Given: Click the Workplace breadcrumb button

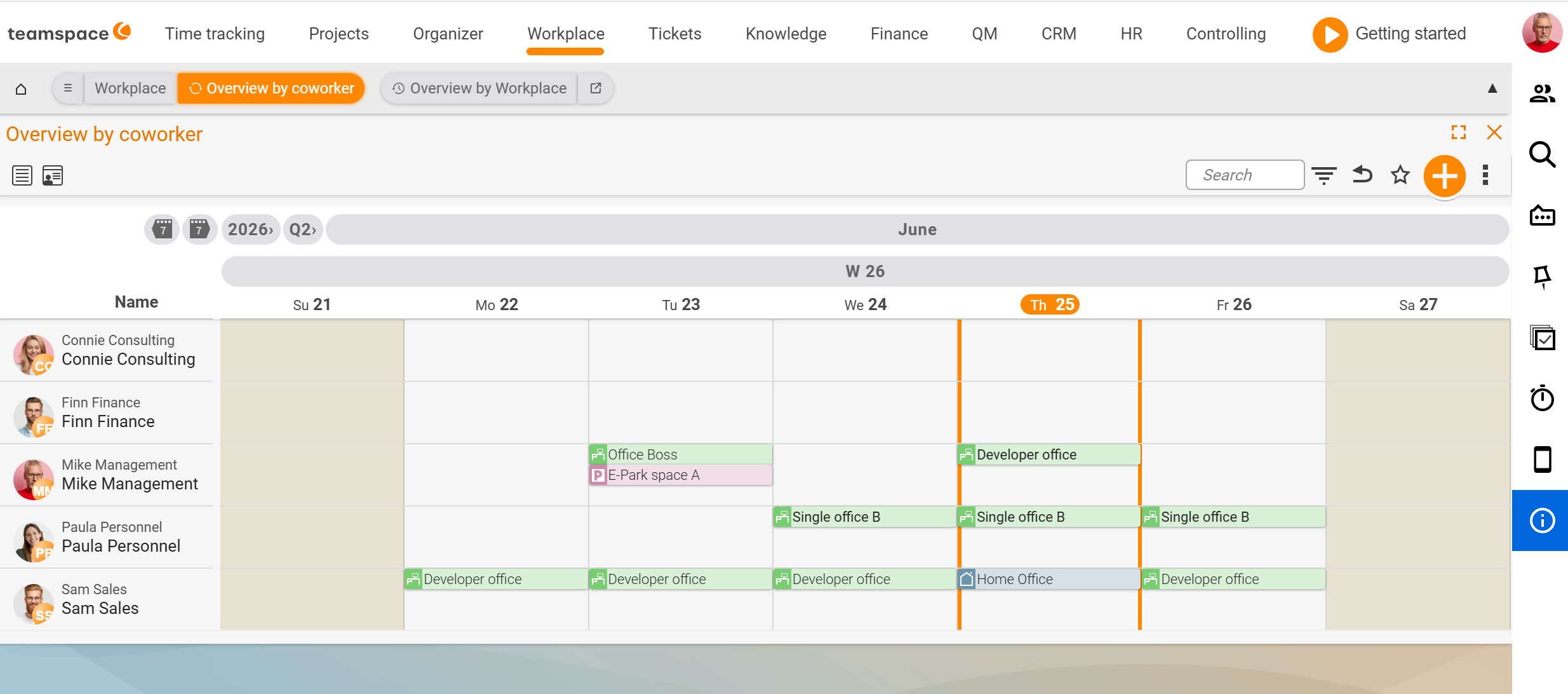Looking at the screenshot, I should click(130, 88).
